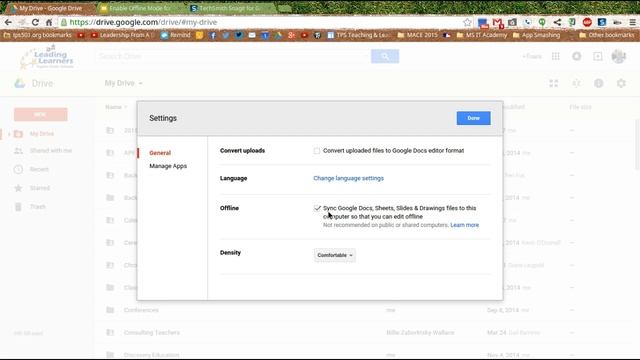Open the Remind bookmark
This screenshot has width=640, height=360.
pyautogui.click(x=176, y=35)
